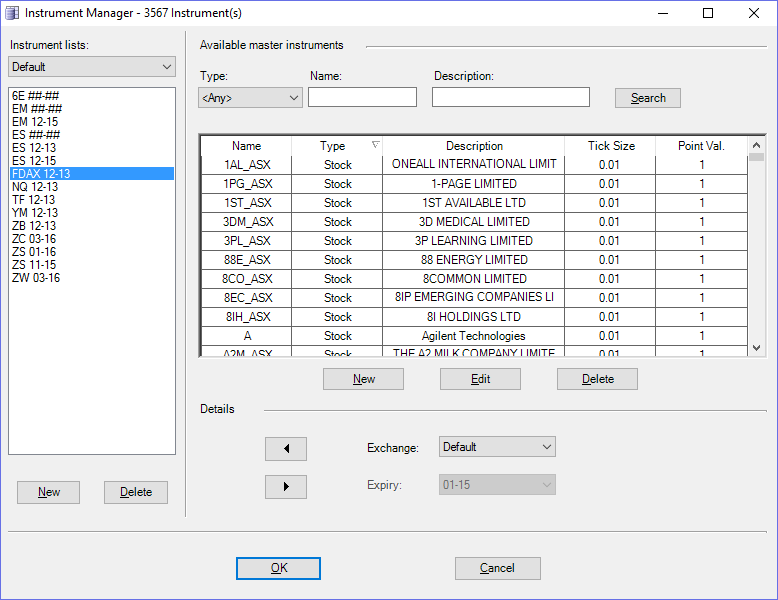This screenshot has width=778, height=600.
Task: Click New under the instrument list
Action: [x=48, y=492]
